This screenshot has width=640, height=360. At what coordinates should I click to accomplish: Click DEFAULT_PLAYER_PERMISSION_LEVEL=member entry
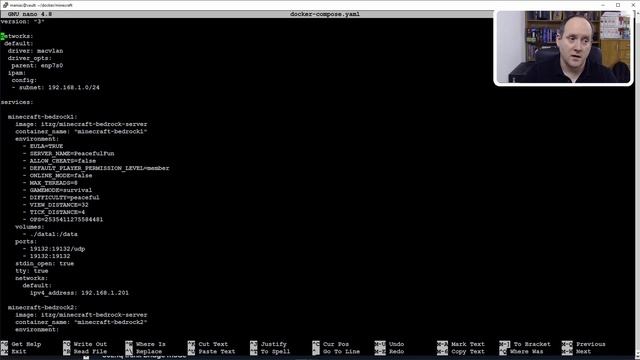96,169
